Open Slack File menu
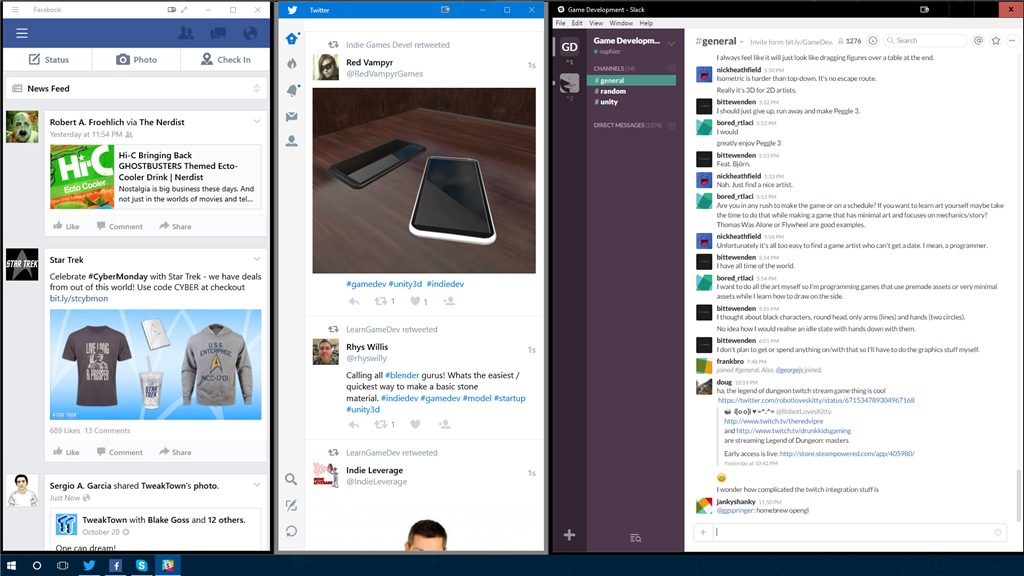 click(x=560, y=23)
